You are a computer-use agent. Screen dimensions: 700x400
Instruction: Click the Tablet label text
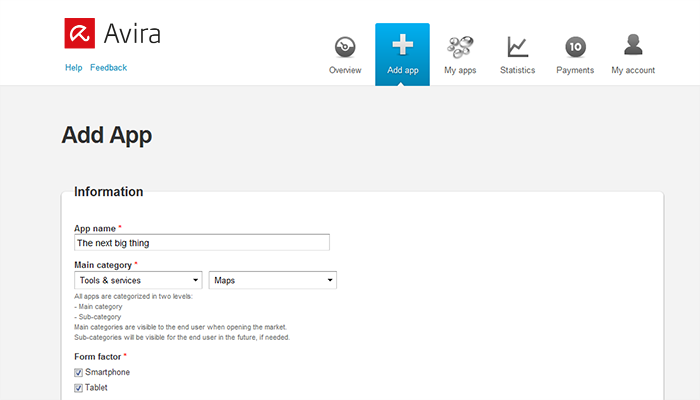pos(96,388)
